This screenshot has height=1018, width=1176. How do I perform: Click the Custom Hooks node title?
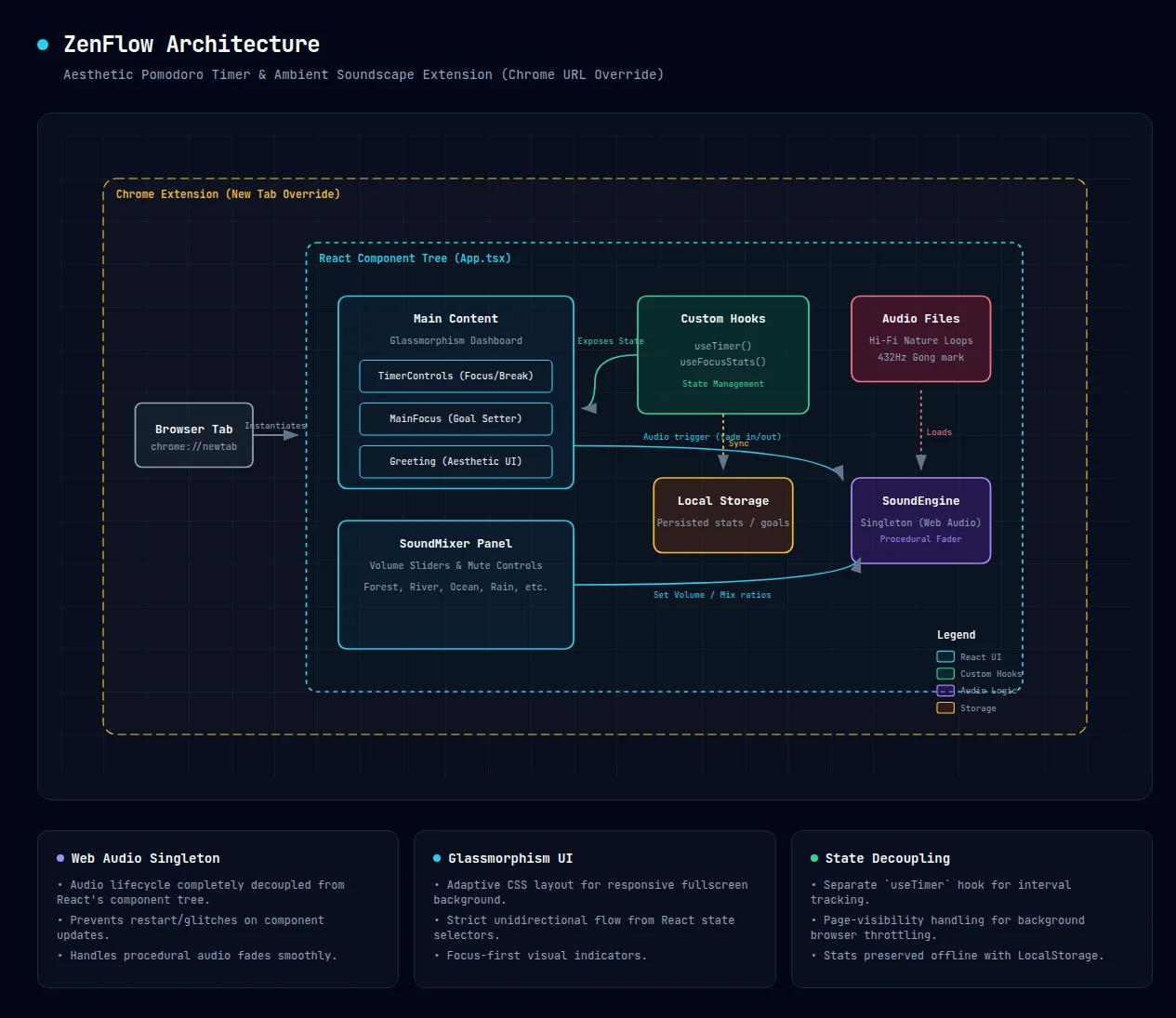[x=723, y=319]
